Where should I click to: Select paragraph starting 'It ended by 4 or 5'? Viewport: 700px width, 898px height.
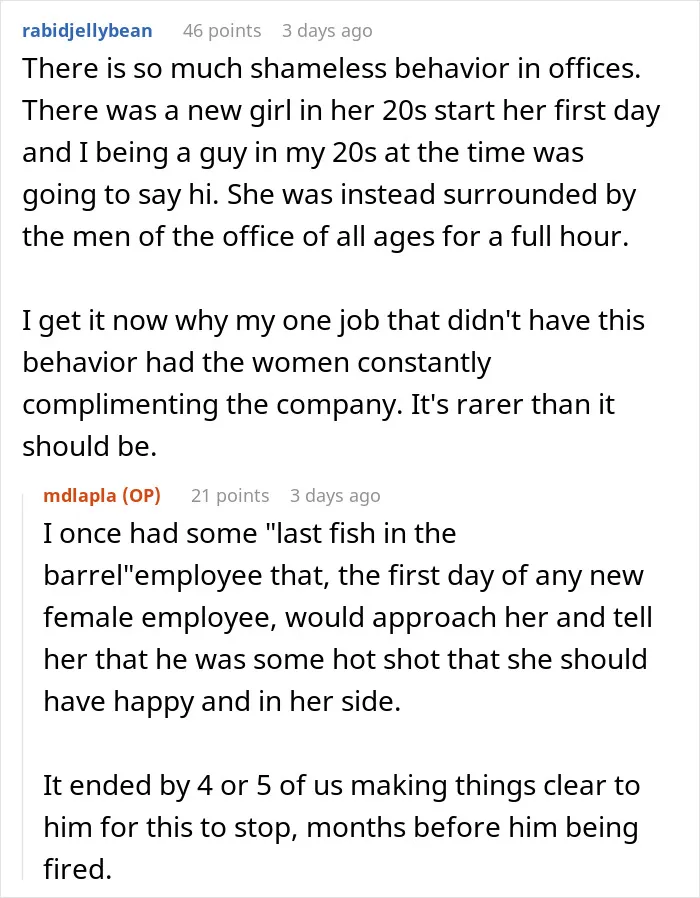[x=341, y=827]
